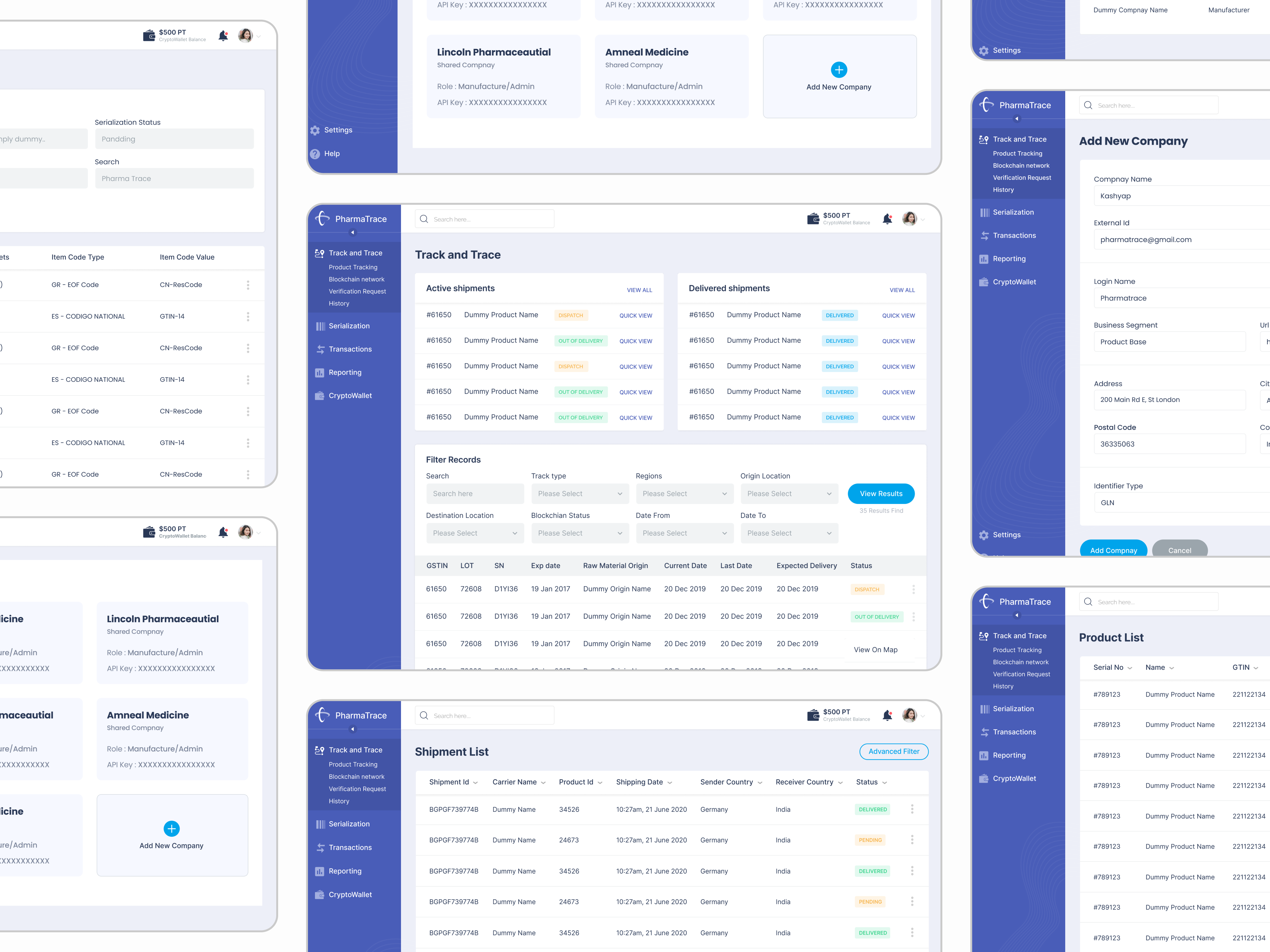The width and height of the screenshot is (1270, 952).
Task: Click the notification bell in Track and Trace header
Action: coord(887,219)
